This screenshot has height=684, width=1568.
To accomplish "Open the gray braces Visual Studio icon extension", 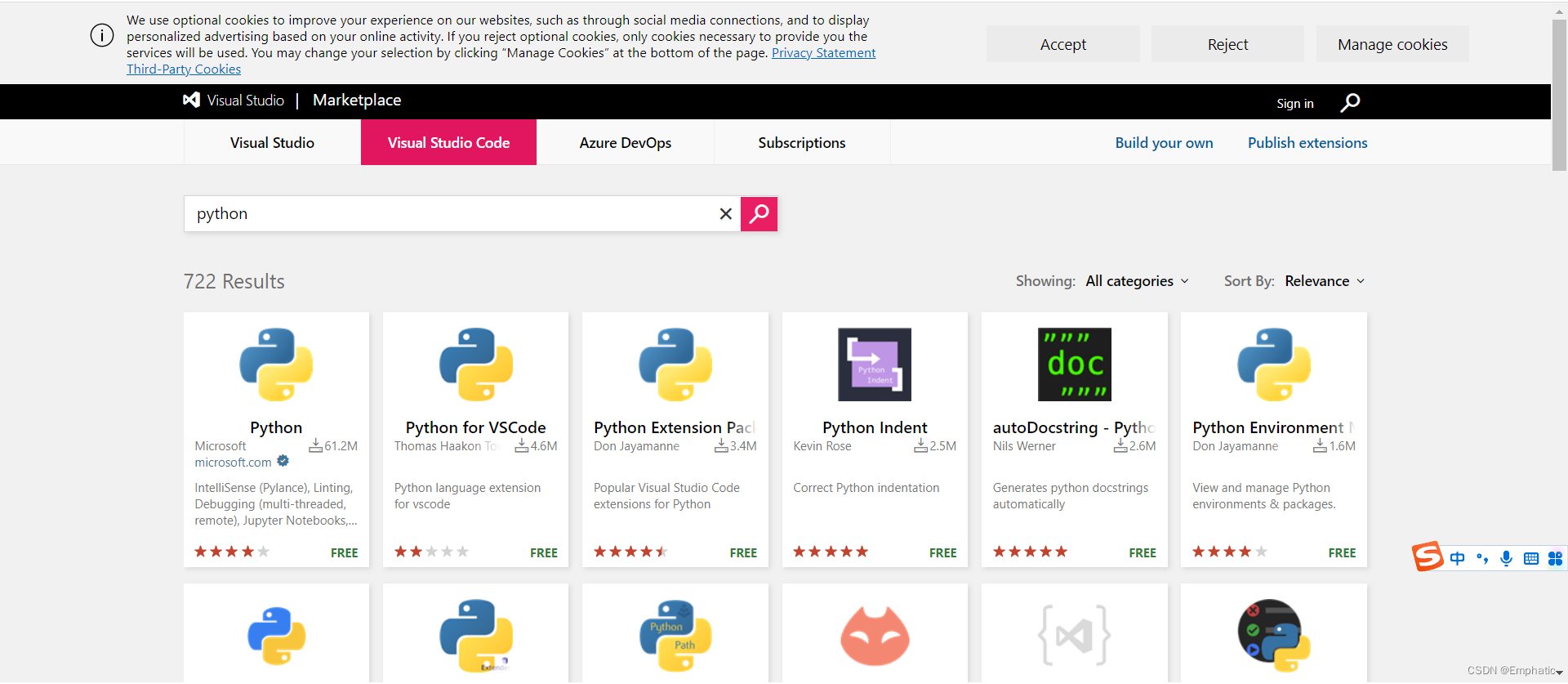I will [1075, 636].
